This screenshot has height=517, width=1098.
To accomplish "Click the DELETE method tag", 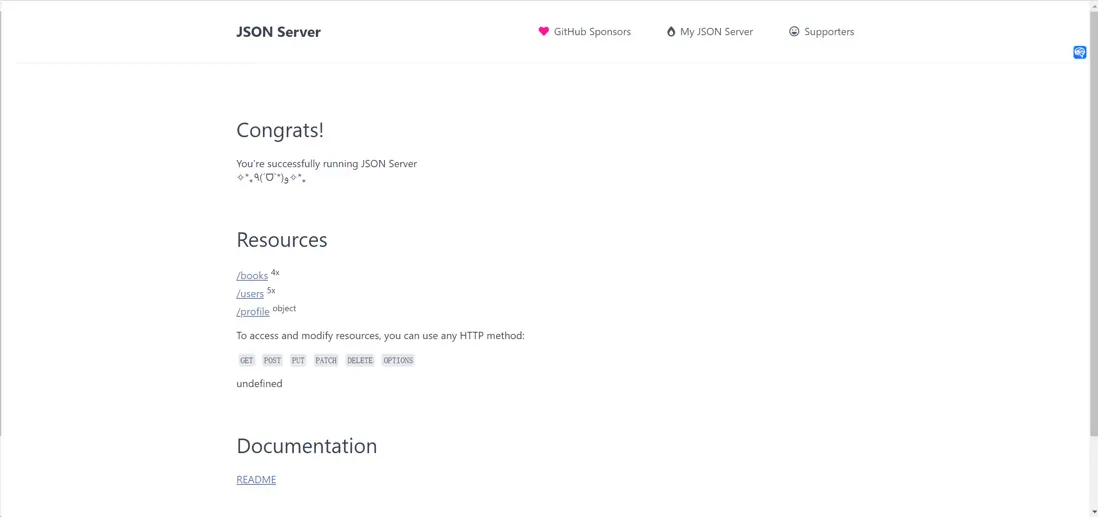I will [x=360, y=361].
